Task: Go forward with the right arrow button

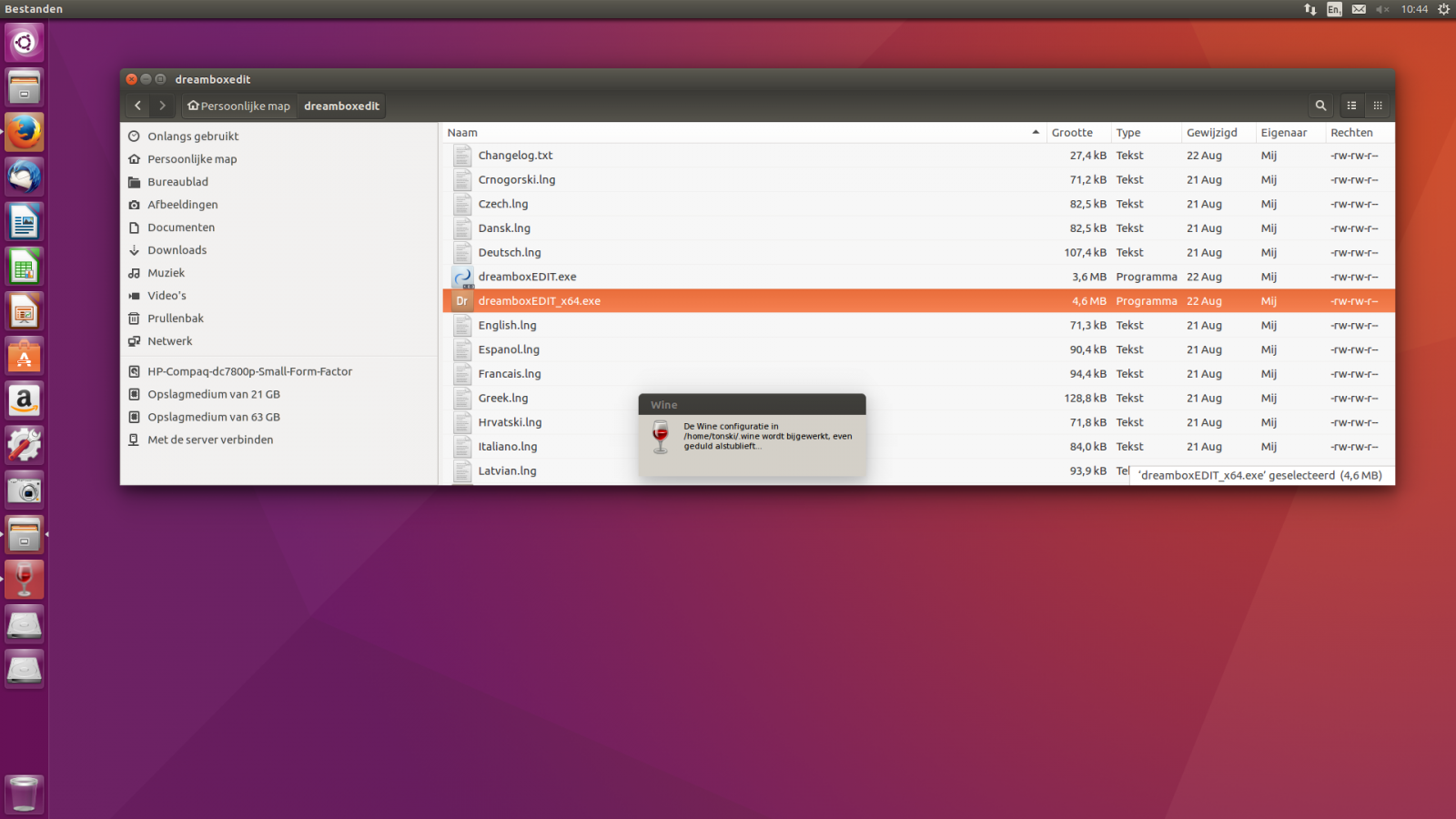Action: click(162, 106)
